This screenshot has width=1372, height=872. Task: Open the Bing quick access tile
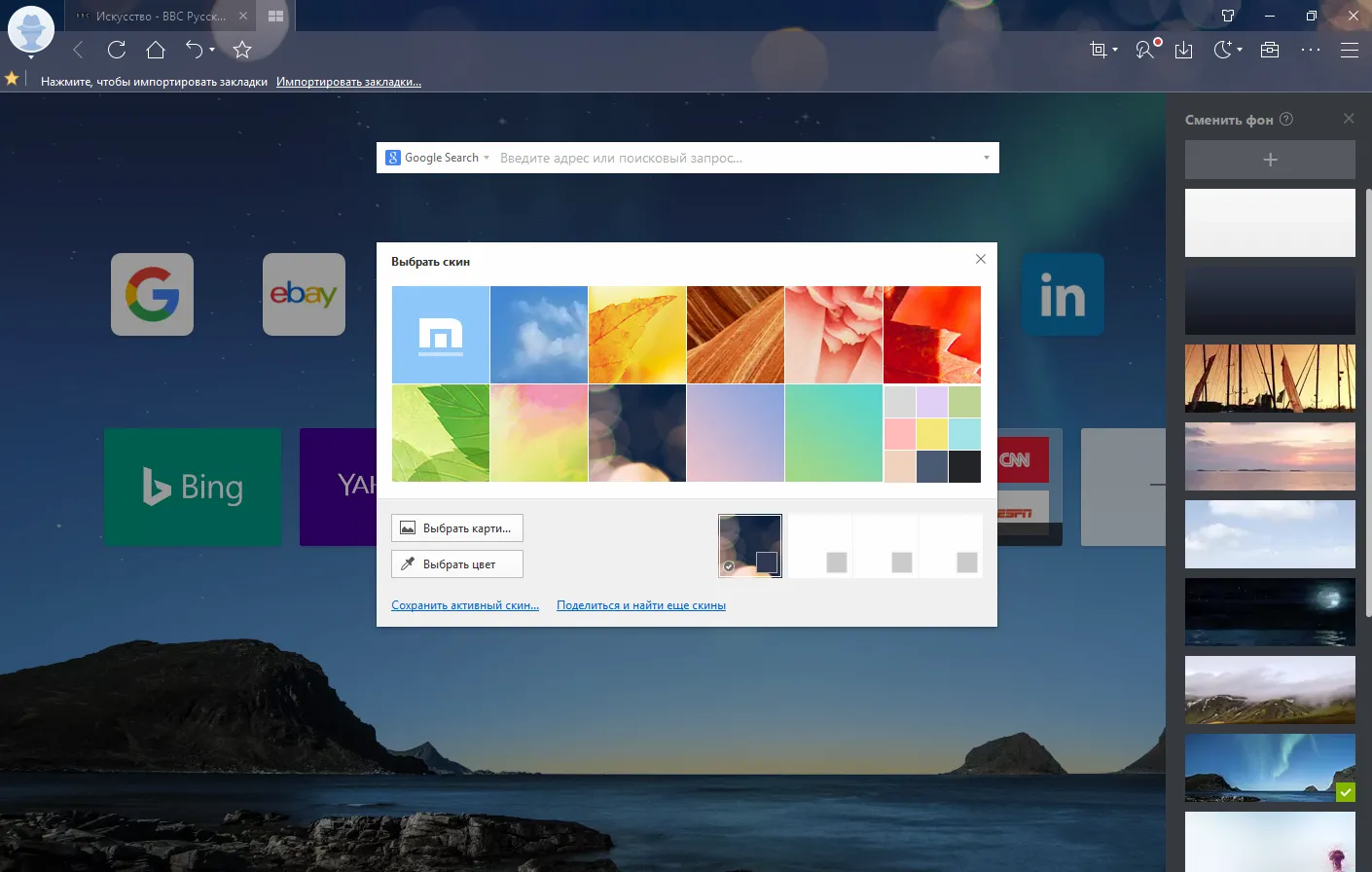pos(193,487)
